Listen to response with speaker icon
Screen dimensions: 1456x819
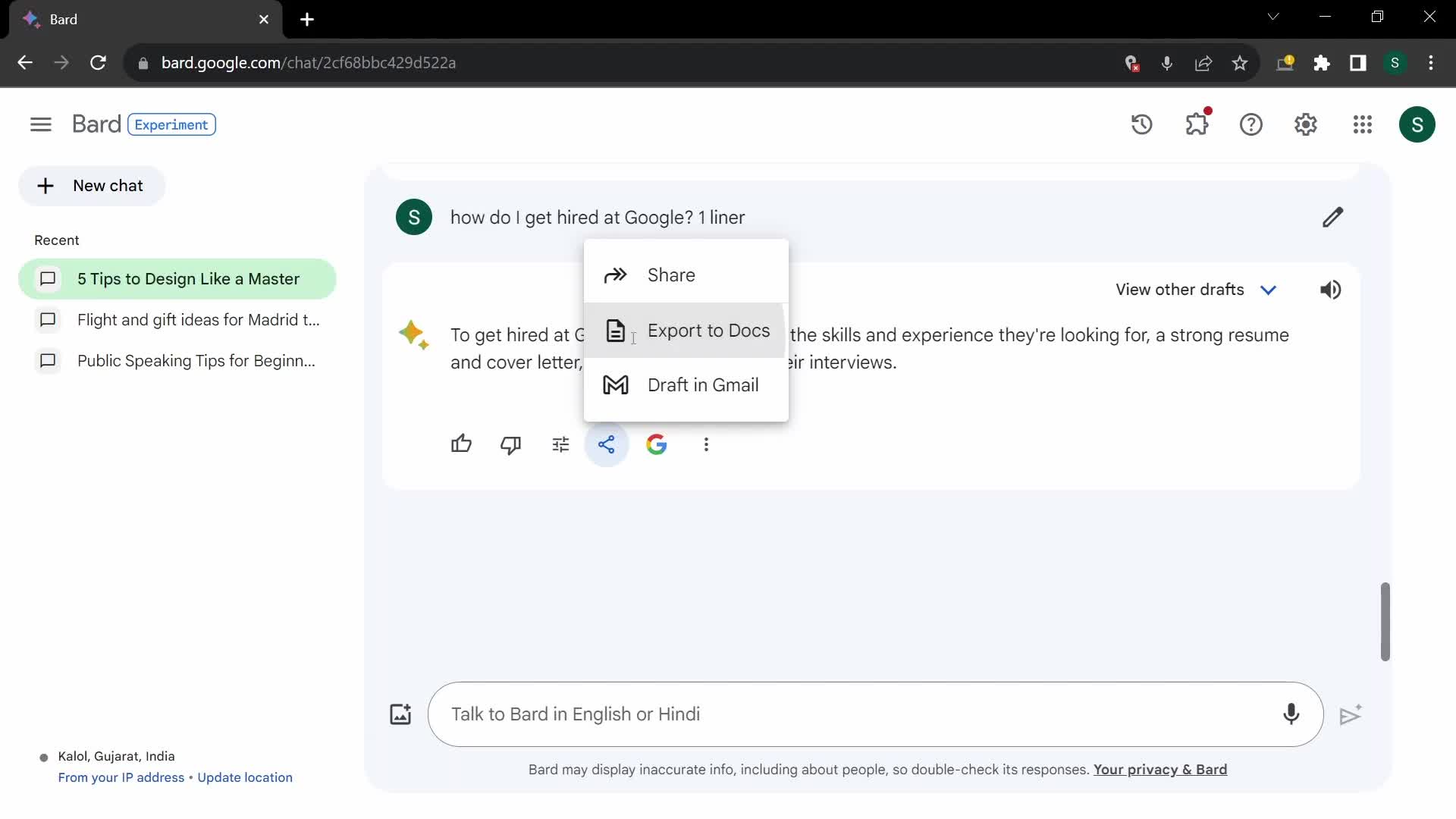[1331, 290]
